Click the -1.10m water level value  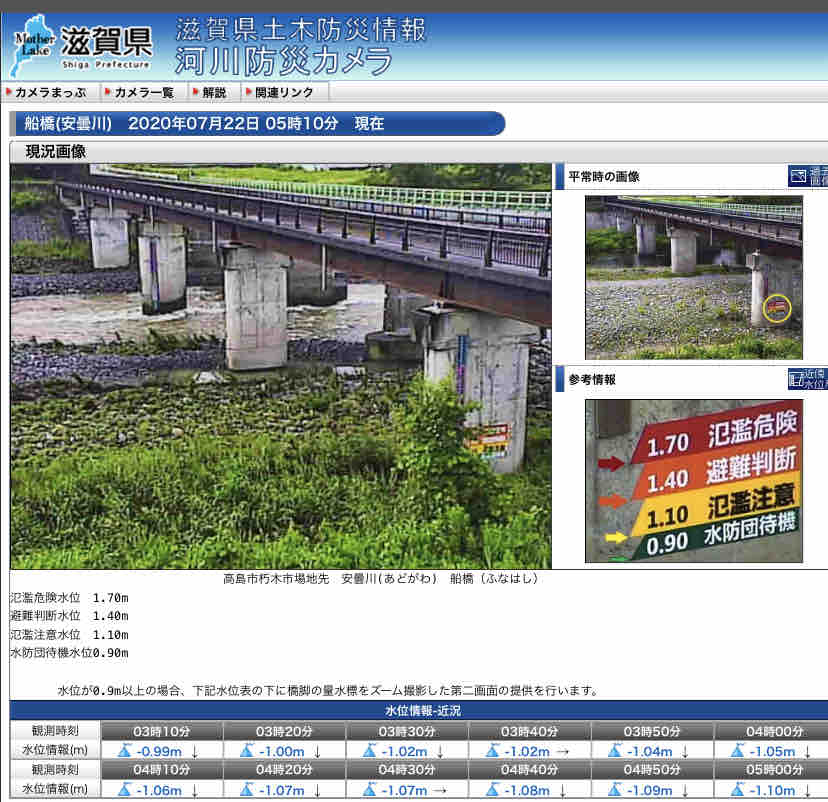coord(771,790)
